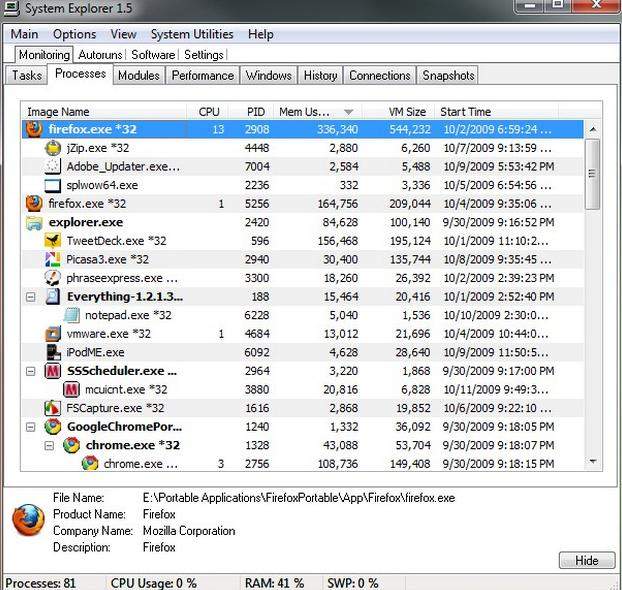622x590 pixels.
Task: Click the Mozilla Corporation company name
Action: click(189, 531)
